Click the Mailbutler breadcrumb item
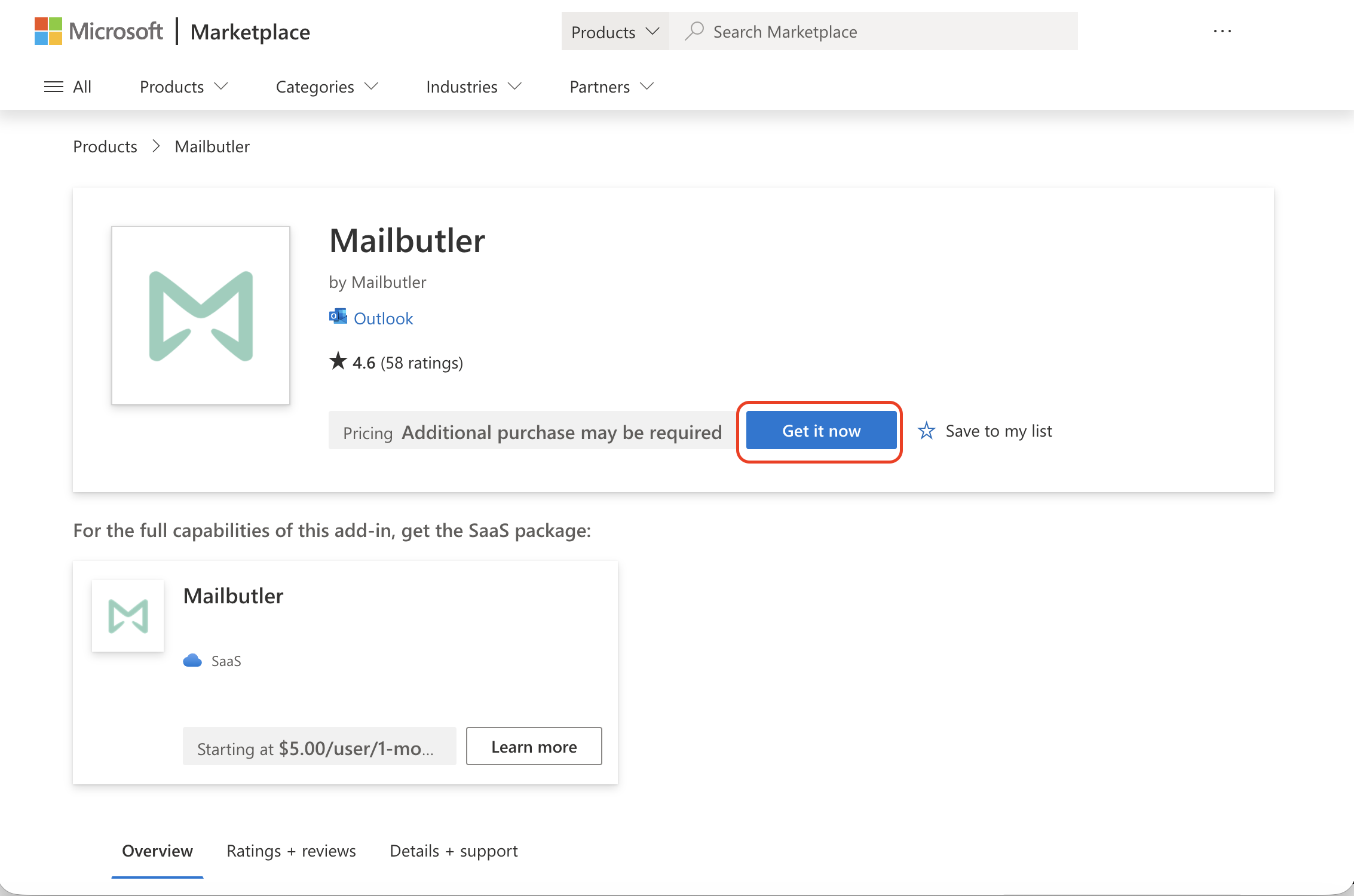This screenshot has width=1354, height=896. coord(212,146)
